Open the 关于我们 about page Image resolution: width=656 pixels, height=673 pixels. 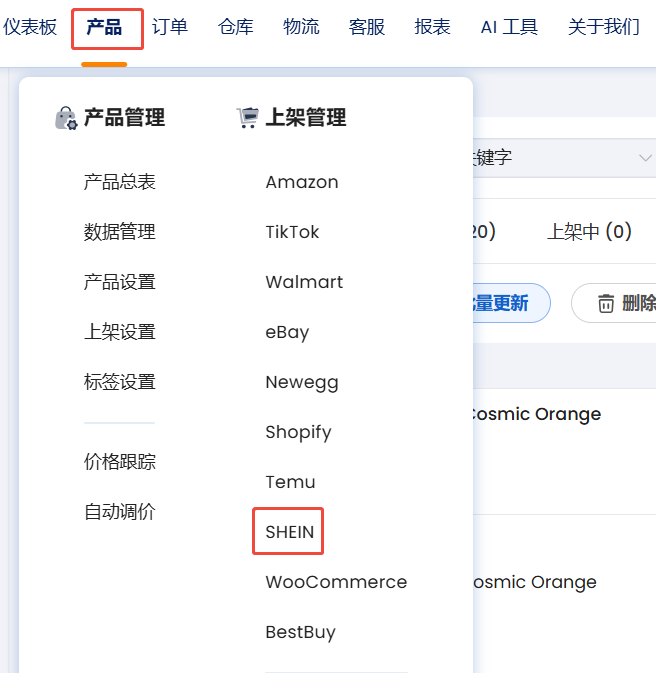603,27
